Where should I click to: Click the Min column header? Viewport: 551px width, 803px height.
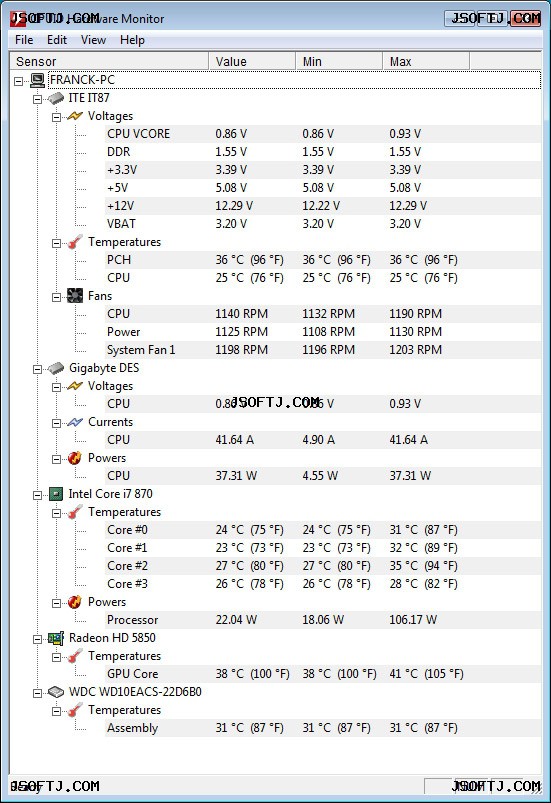point(339,61)
